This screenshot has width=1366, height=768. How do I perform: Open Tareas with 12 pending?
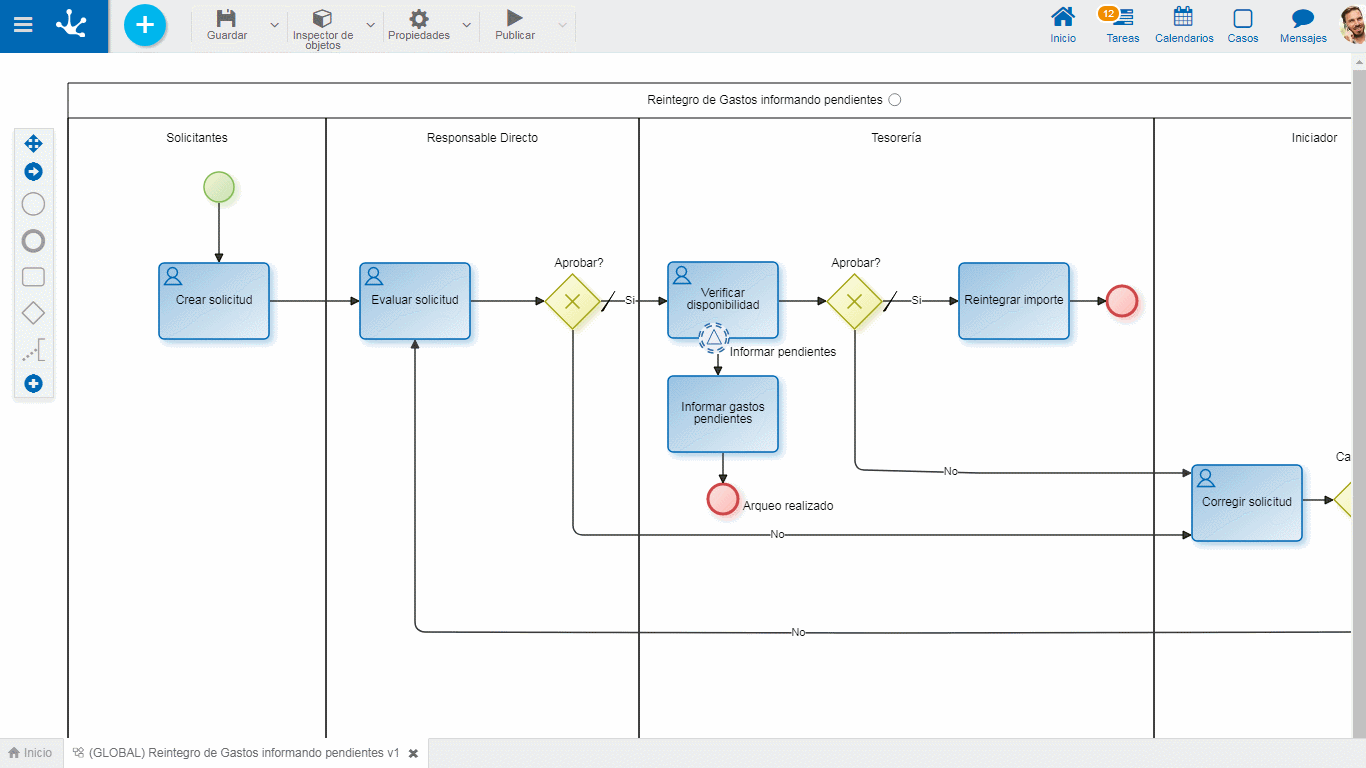[1122, 25]
